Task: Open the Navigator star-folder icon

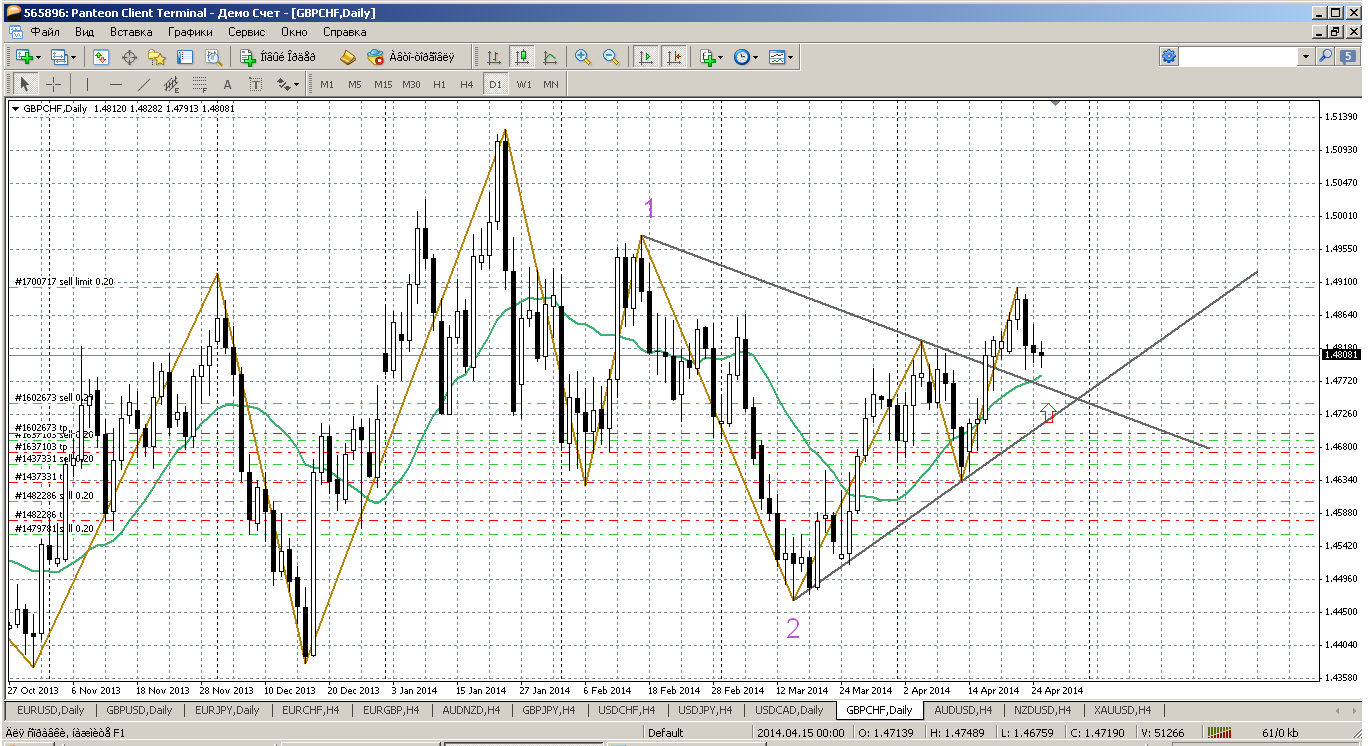Action: click(157, 58)
